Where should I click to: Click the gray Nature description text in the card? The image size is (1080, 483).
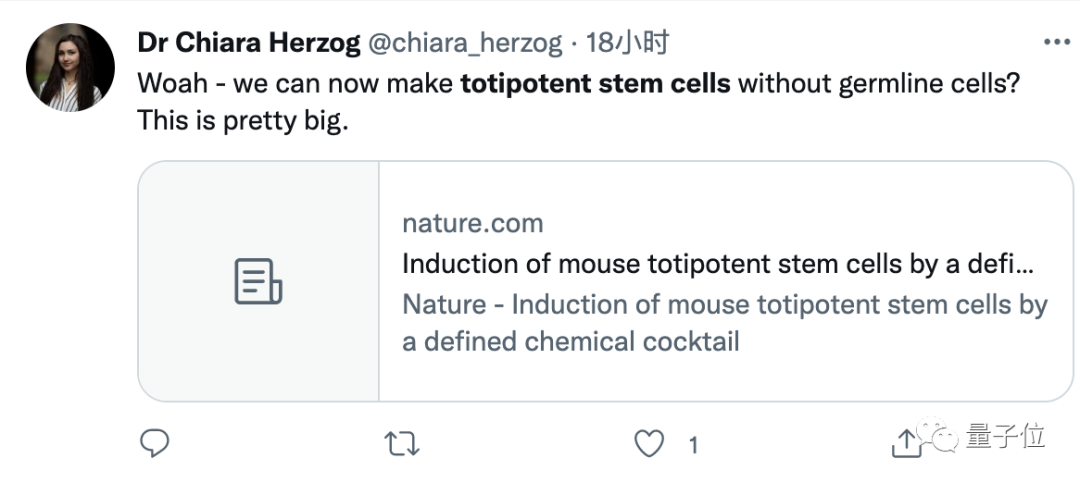click(x=724, y=322)
